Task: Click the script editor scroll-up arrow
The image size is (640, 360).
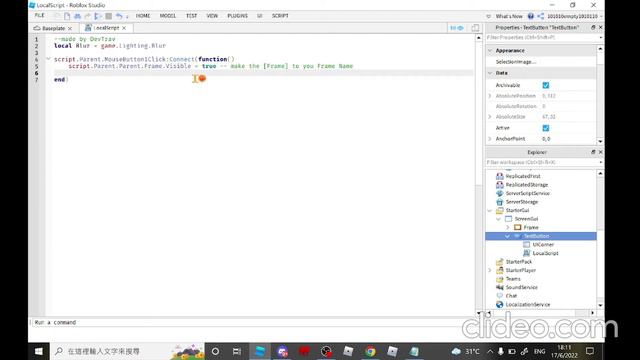Action: point(478,38)
